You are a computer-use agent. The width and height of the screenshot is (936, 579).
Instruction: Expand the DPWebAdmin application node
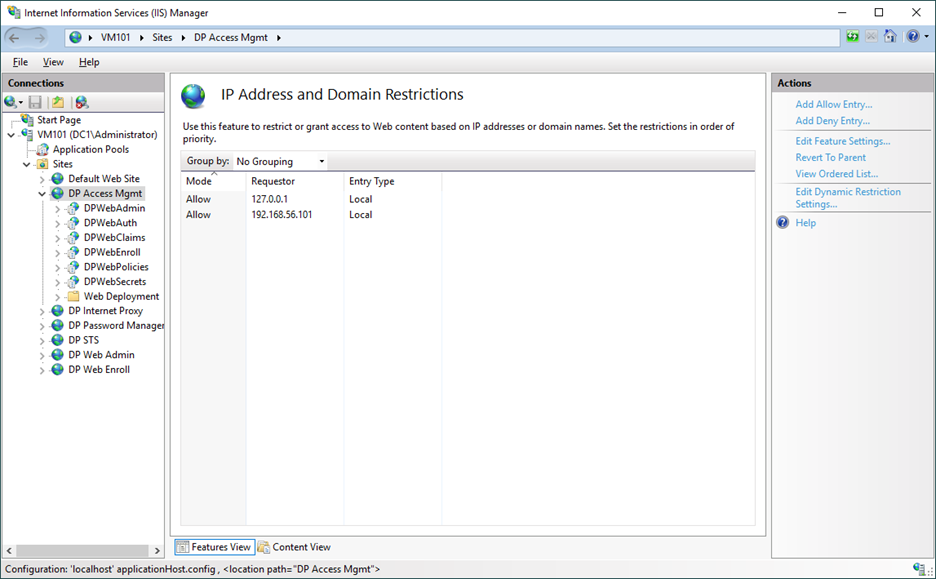[57, 209]
